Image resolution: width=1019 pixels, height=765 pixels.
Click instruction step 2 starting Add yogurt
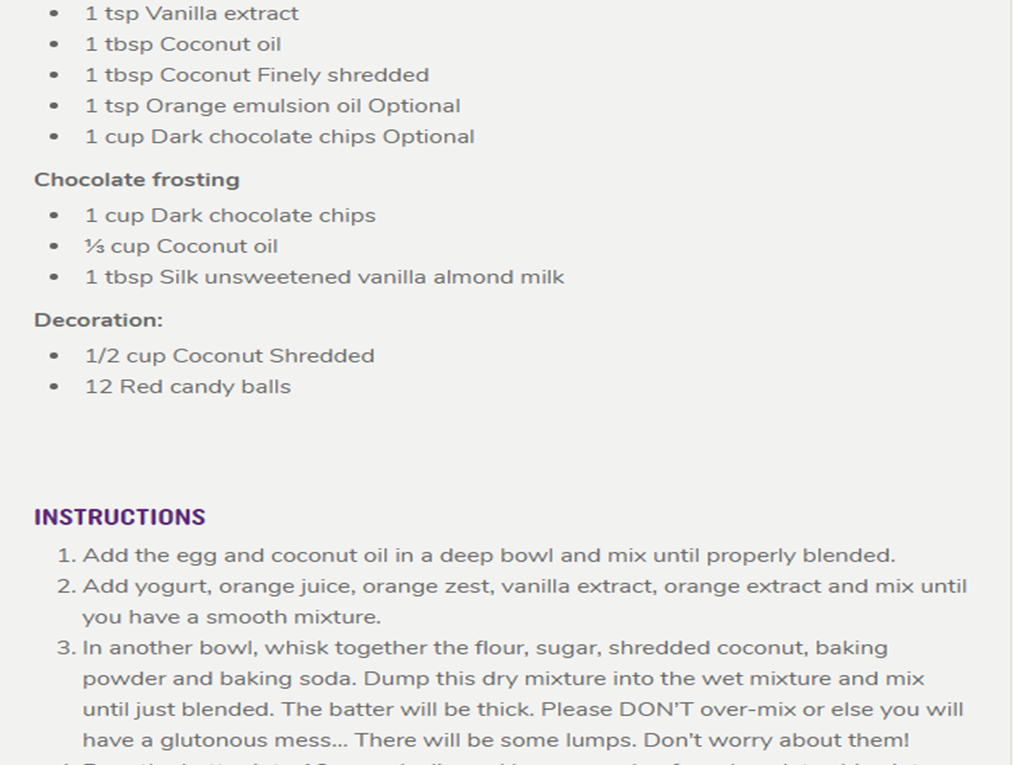524,601
